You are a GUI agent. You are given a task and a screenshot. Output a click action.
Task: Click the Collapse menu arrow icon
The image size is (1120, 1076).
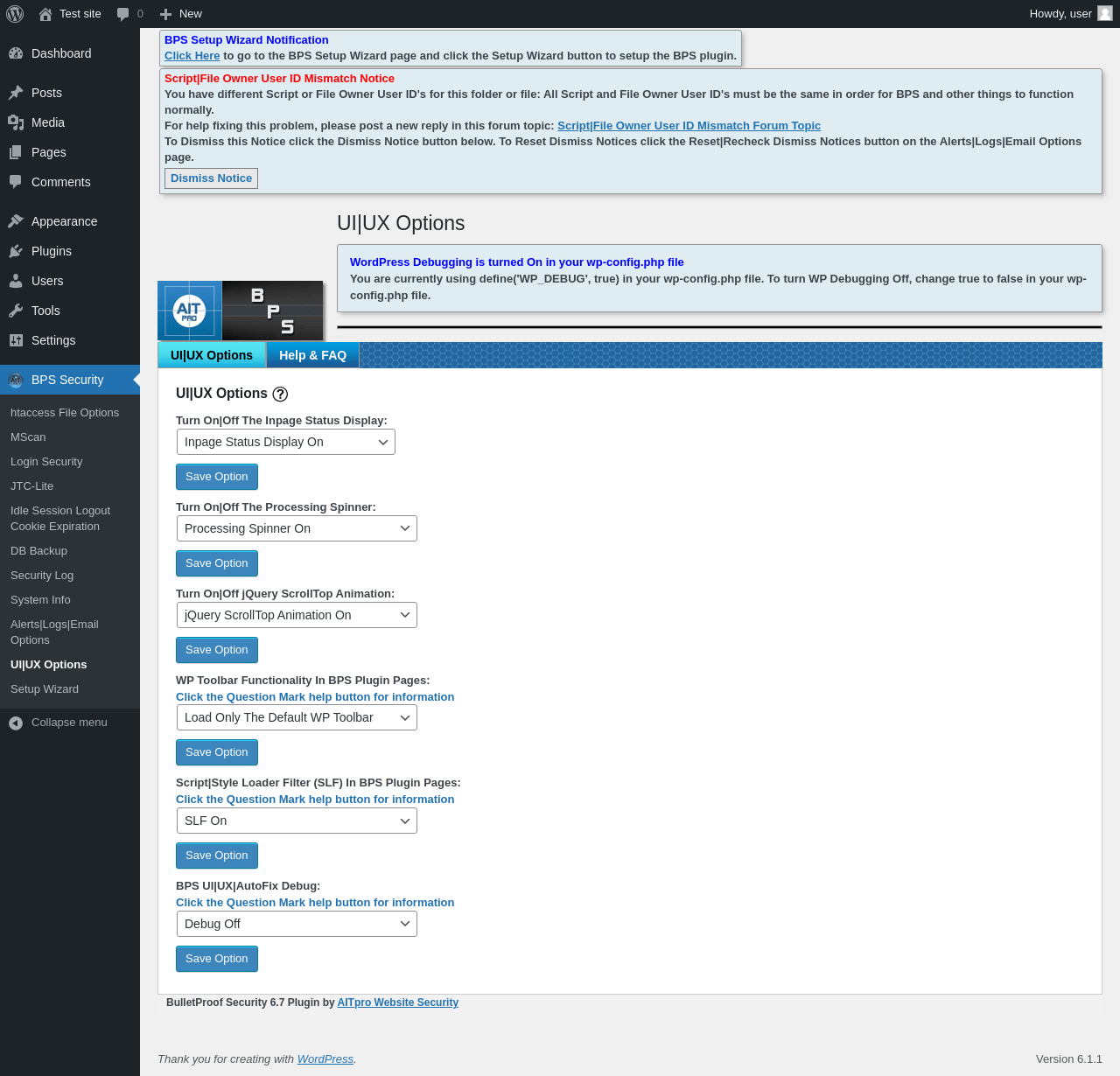pos(16,723)
